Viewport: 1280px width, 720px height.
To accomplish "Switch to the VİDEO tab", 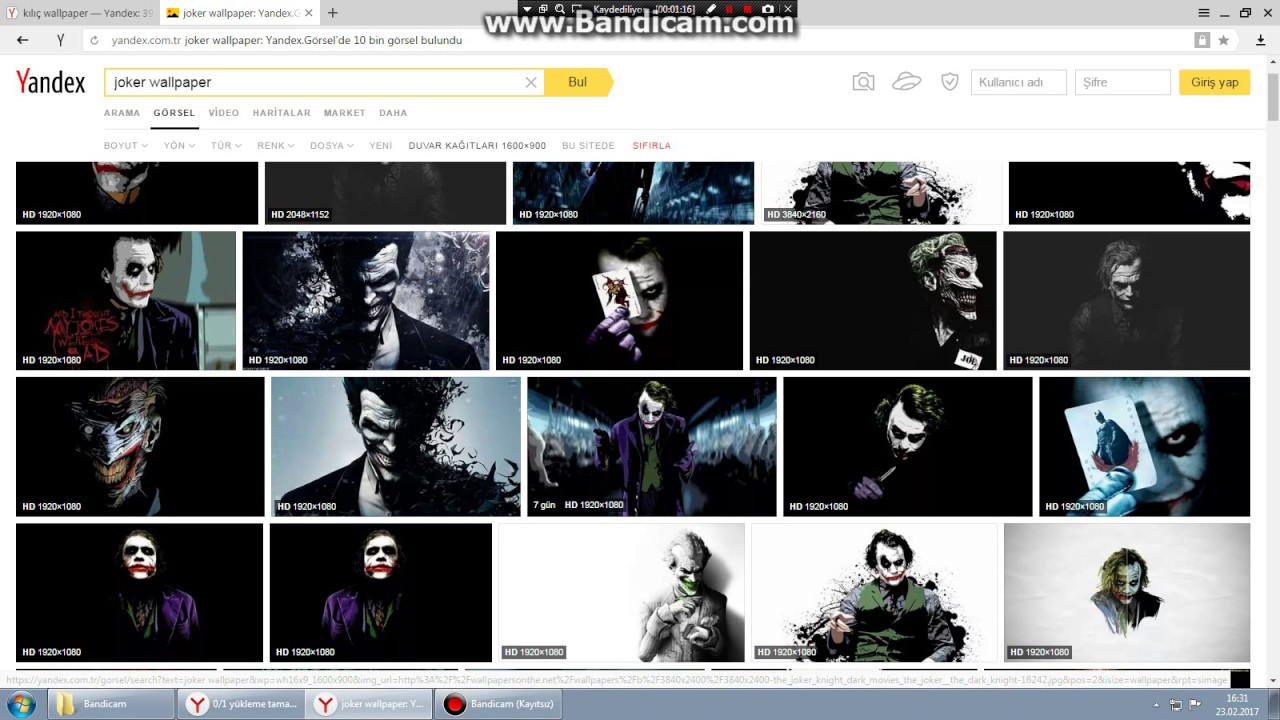I will point(224,113).
